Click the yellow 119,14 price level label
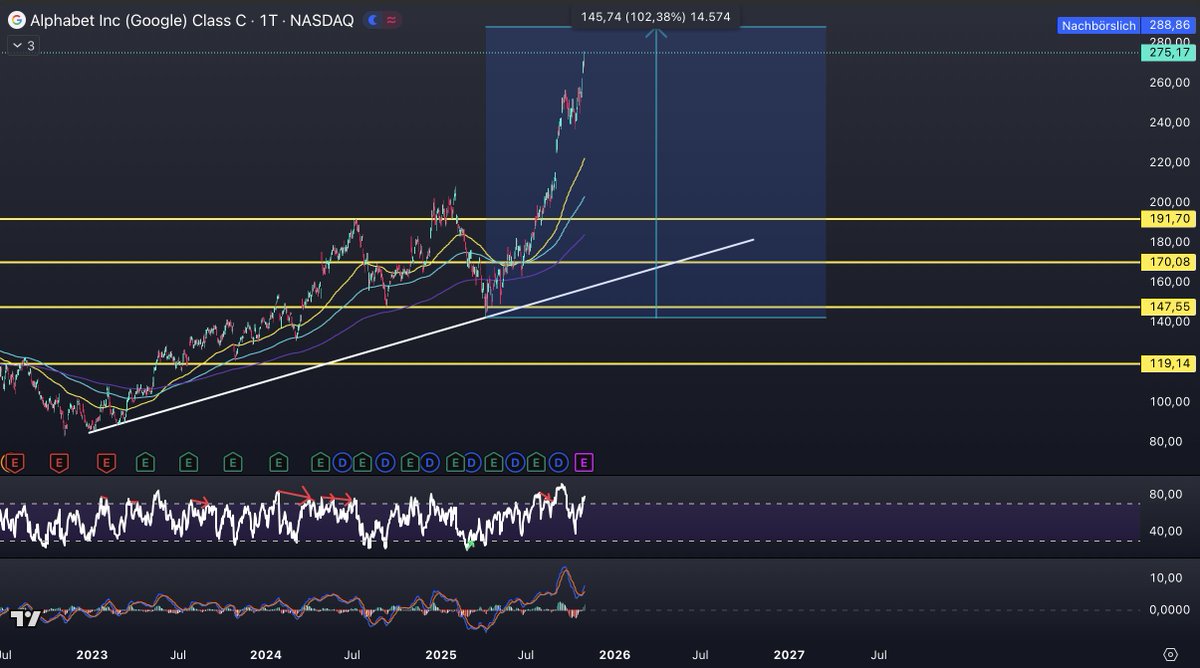 [1168, 364]
